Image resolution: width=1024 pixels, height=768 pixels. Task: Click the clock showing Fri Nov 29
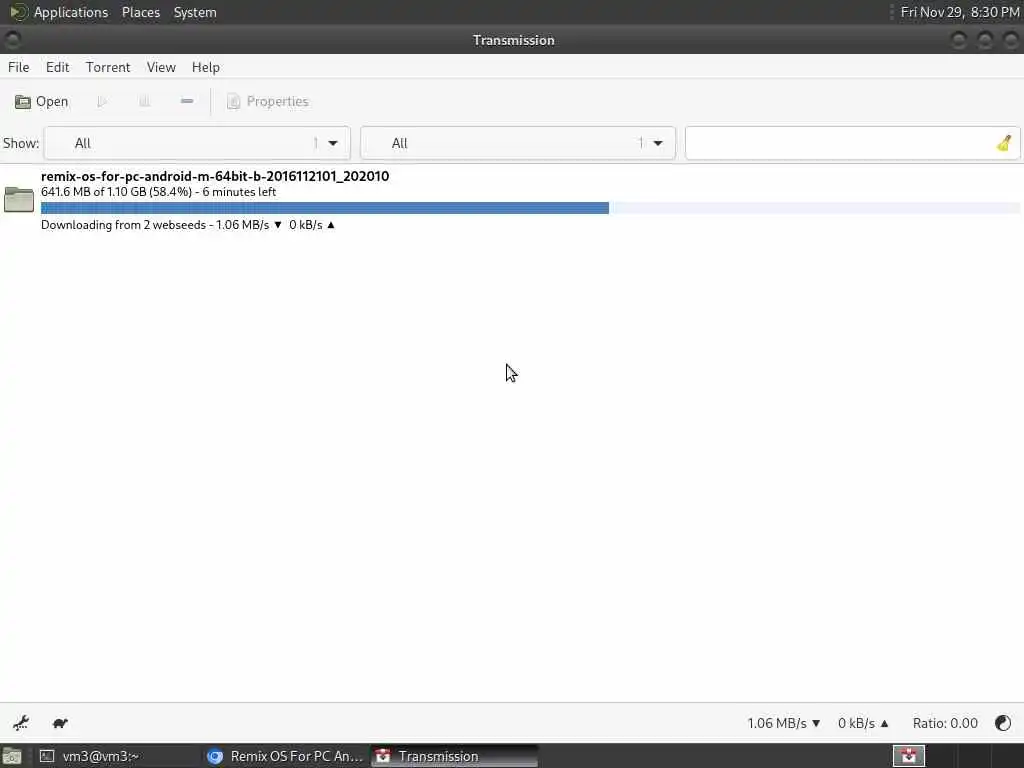(x=960, y=12)
